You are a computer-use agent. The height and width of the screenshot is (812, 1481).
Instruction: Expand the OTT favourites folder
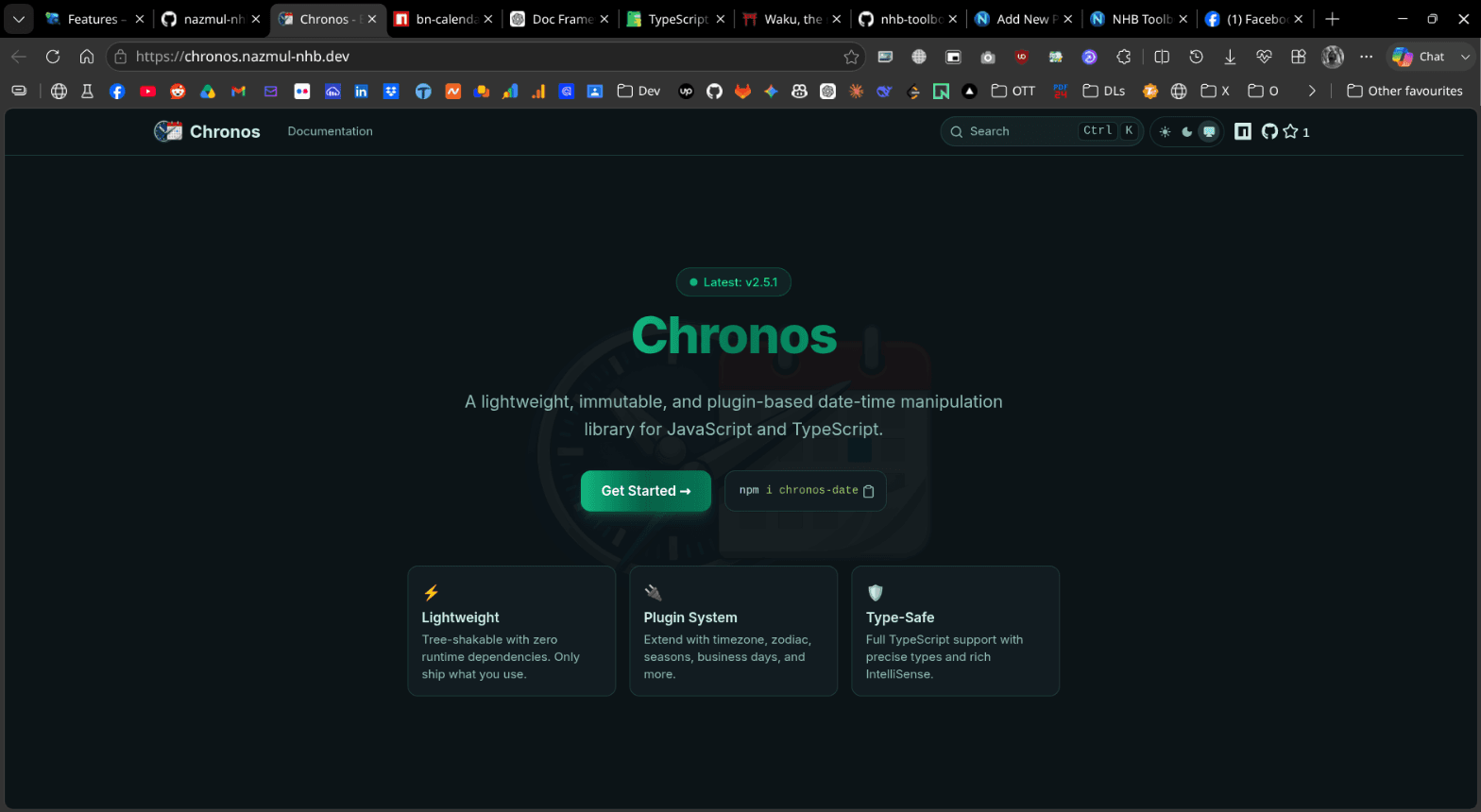(x=1013, y=92)
